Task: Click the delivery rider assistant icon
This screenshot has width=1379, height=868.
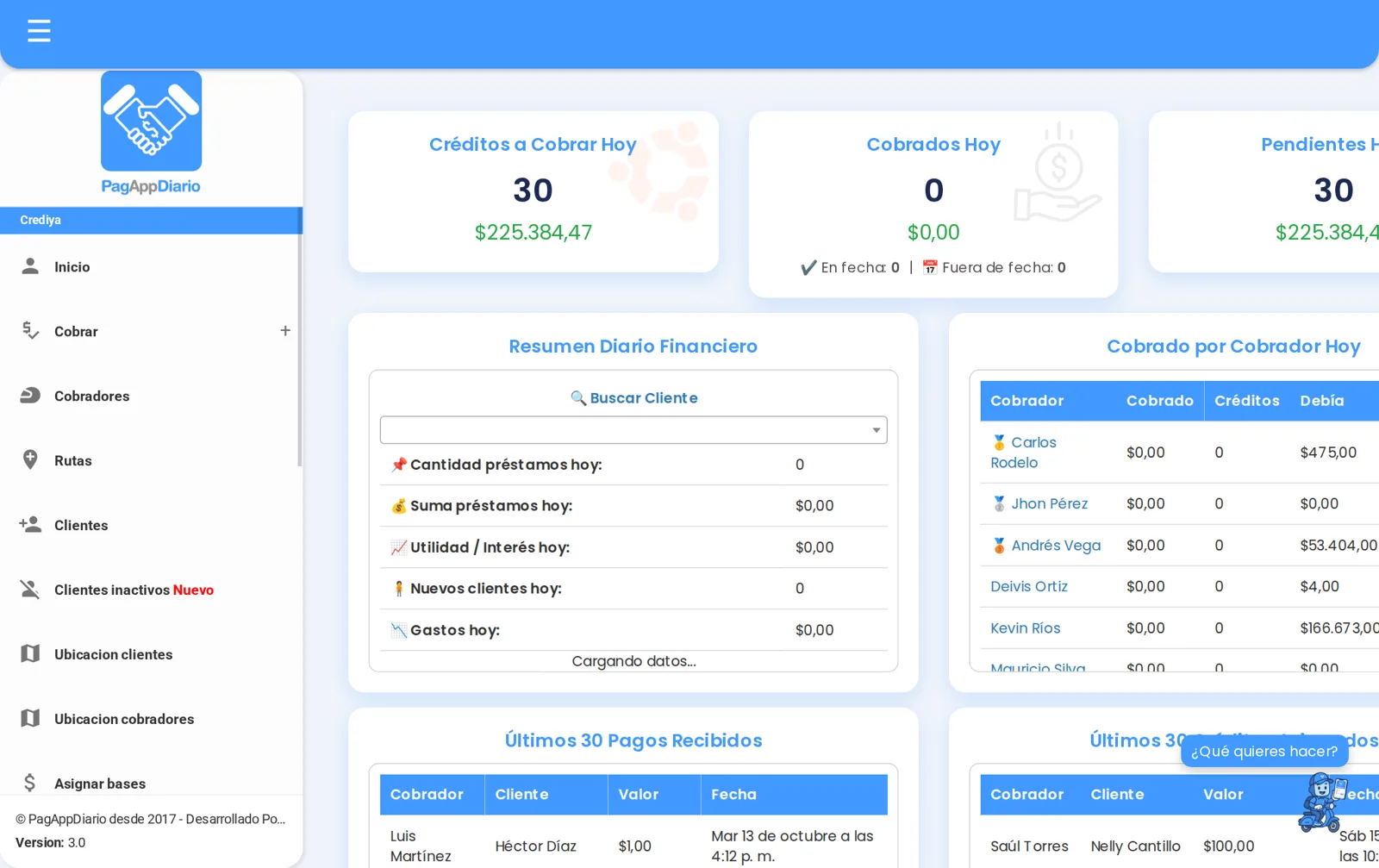Action: tap(1322, 802)
